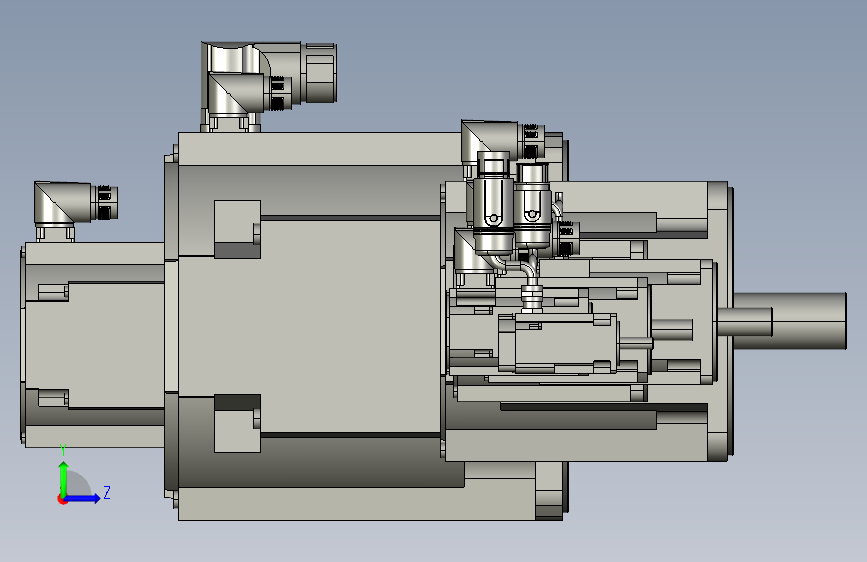Click the green Y axis arrow of the triad
Image resolution: width=867 pixels, height=562 pixels.
coord(64,479)
